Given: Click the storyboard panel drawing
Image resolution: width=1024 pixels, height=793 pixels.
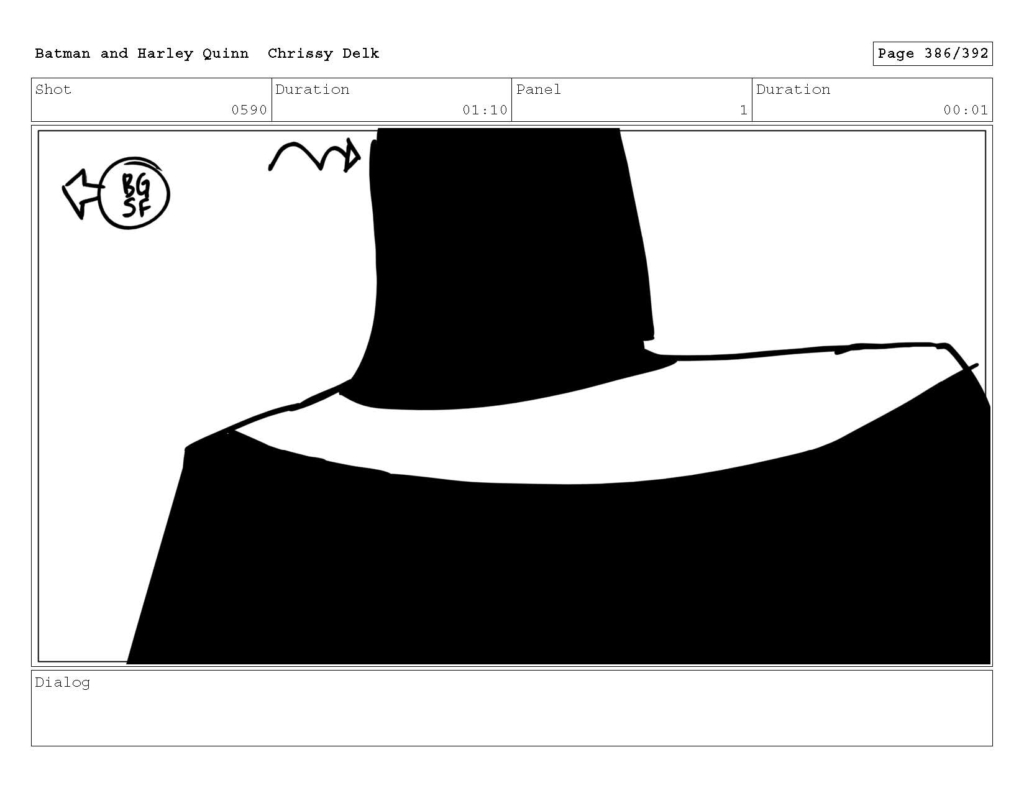Looking at the screenshot, I should coord(512,396).
